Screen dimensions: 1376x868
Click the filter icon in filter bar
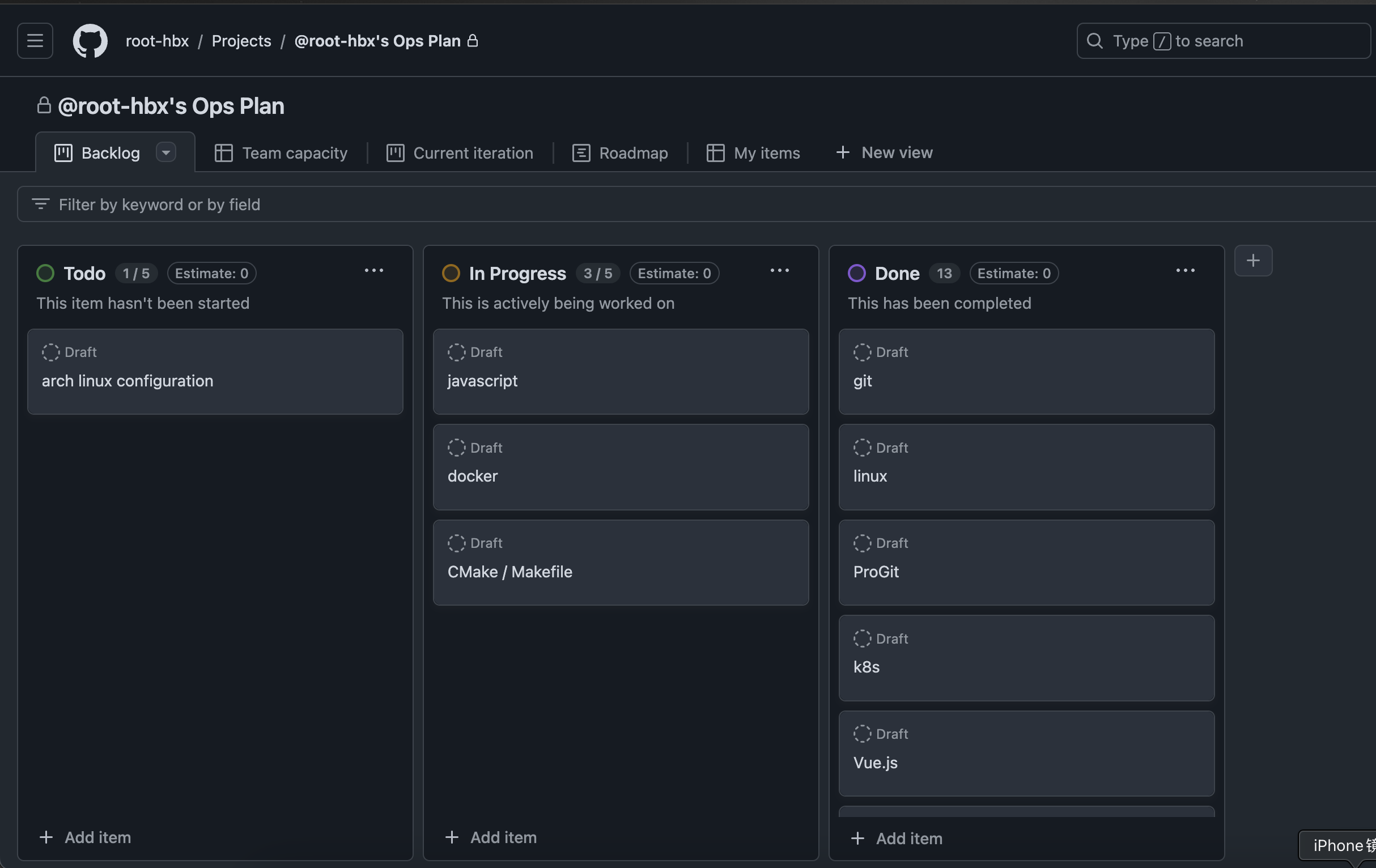40,204
